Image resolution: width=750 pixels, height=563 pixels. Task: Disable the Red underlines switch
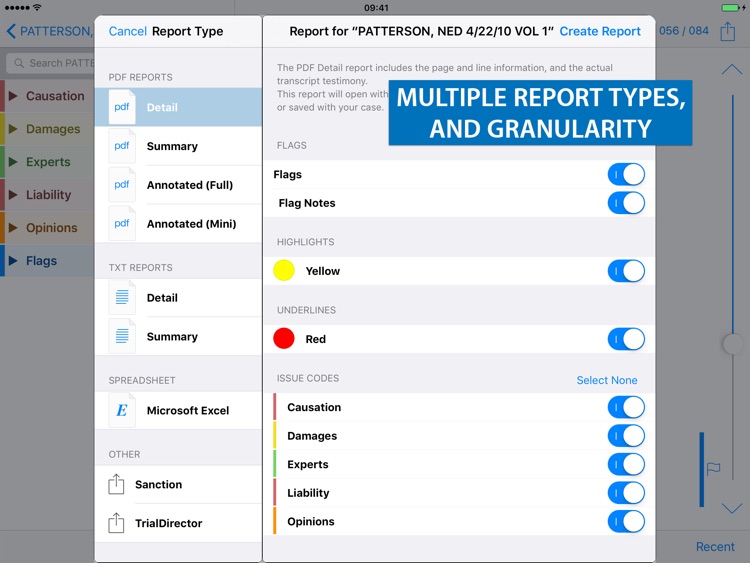[626, 339]
